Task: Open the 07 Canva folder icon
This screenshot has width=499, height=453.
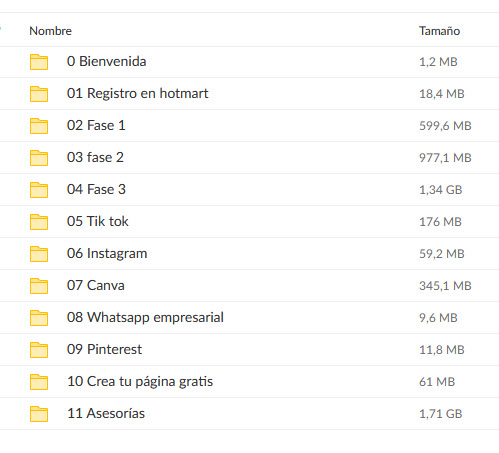Action: (39, 286)
